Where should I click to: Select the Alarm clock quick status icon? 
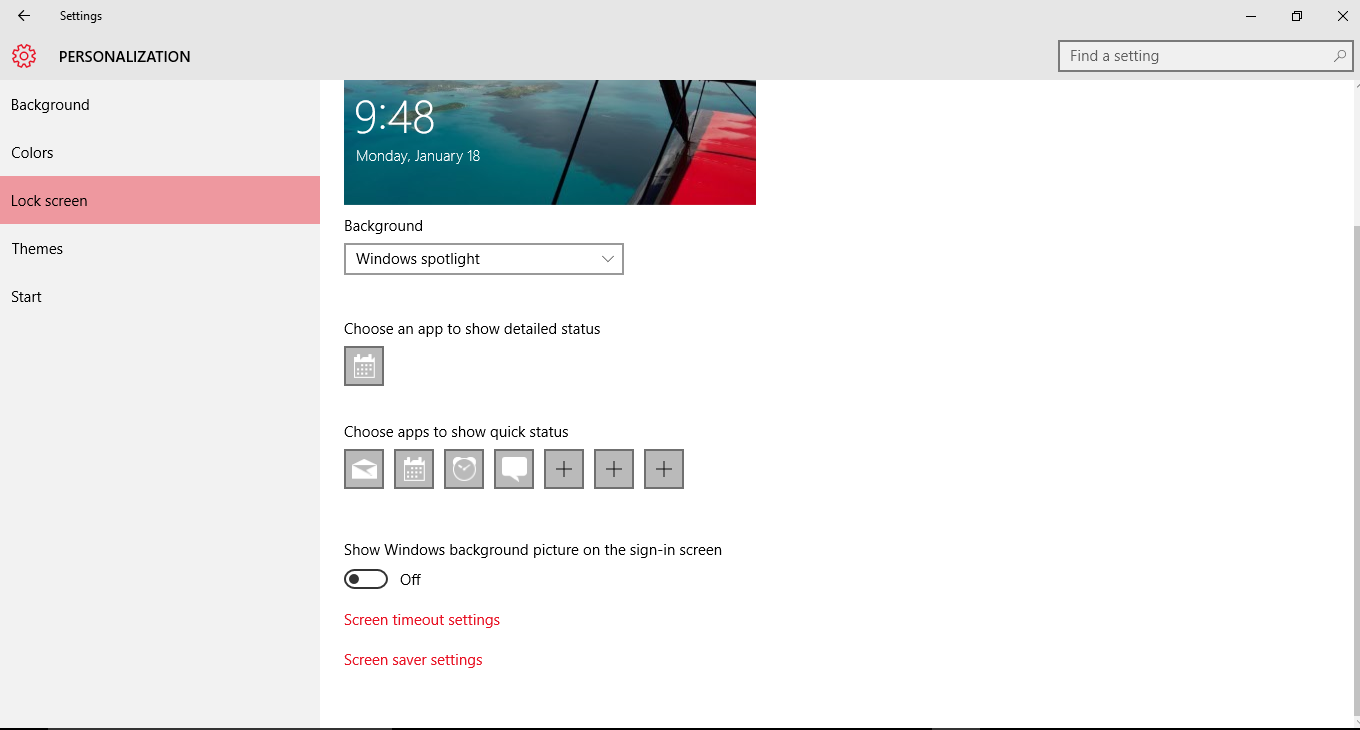pyautogui.click(x=464, y=469)
